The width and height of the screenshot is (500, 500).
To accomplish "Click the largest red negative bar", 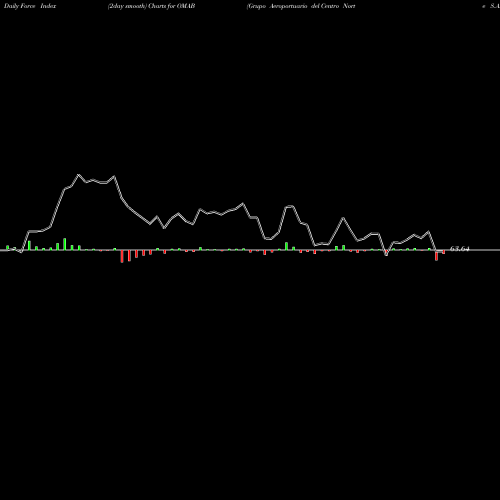I will 122,256.
